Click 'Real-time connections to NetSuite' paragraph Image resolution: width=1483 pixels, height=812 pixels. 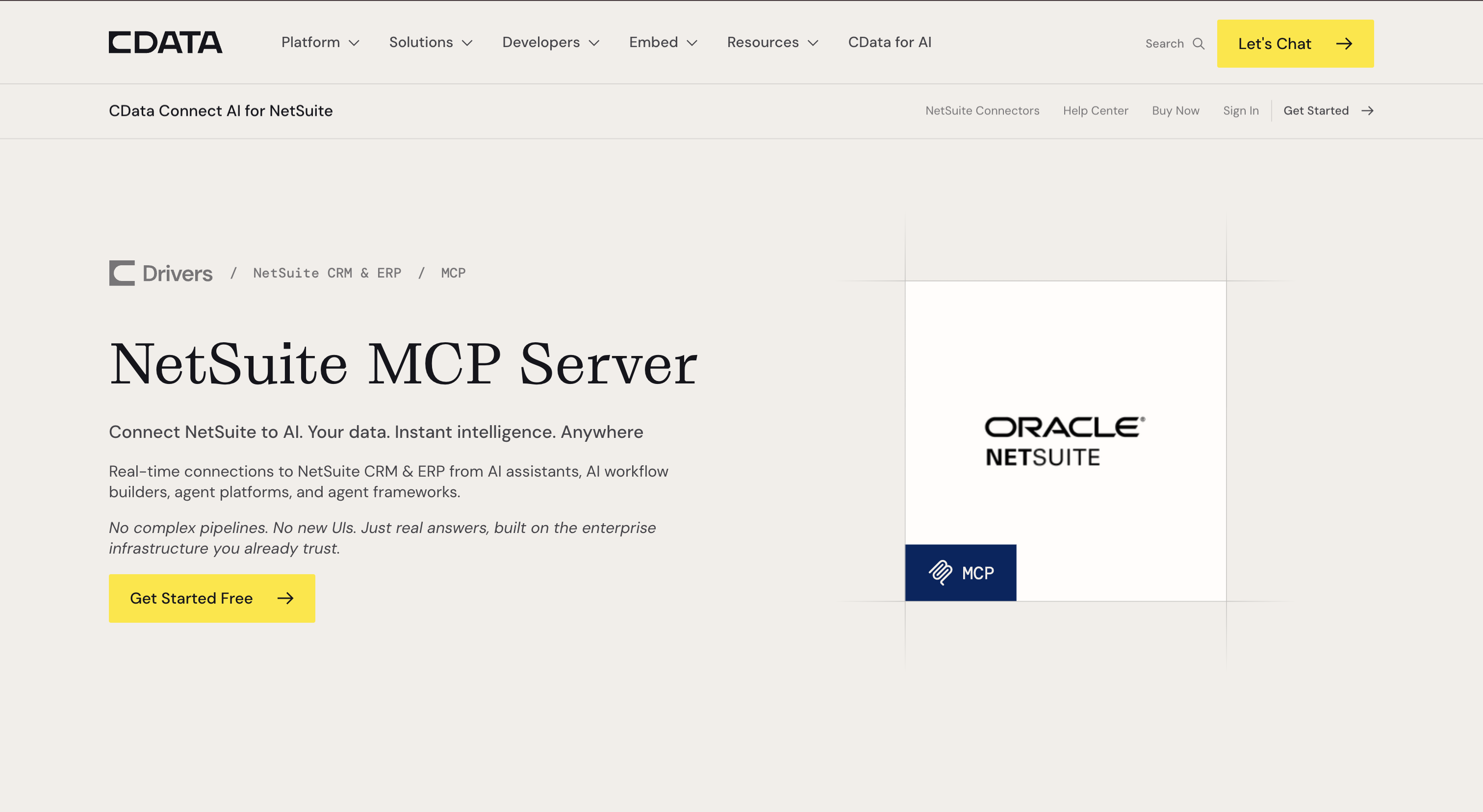pyautogui.click(x=388, y=482)
